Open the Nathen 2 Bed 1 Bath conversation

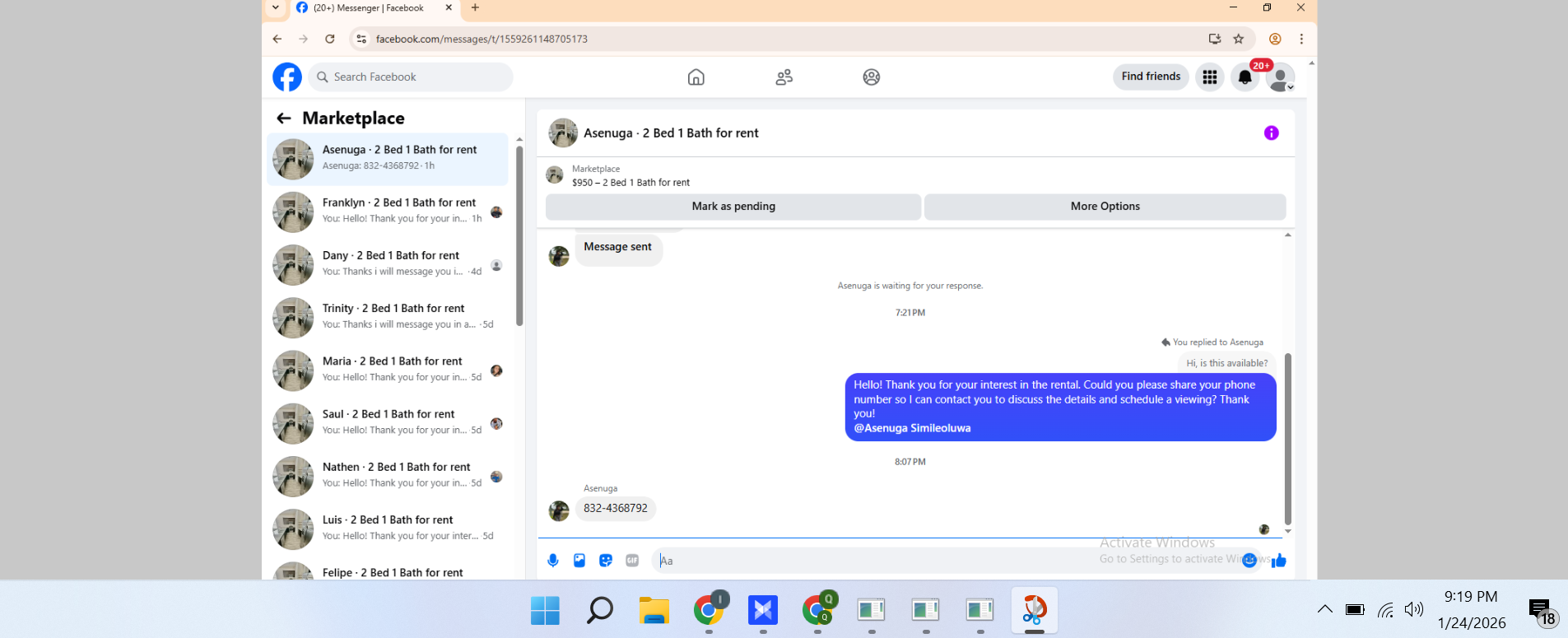coord(388,475)
